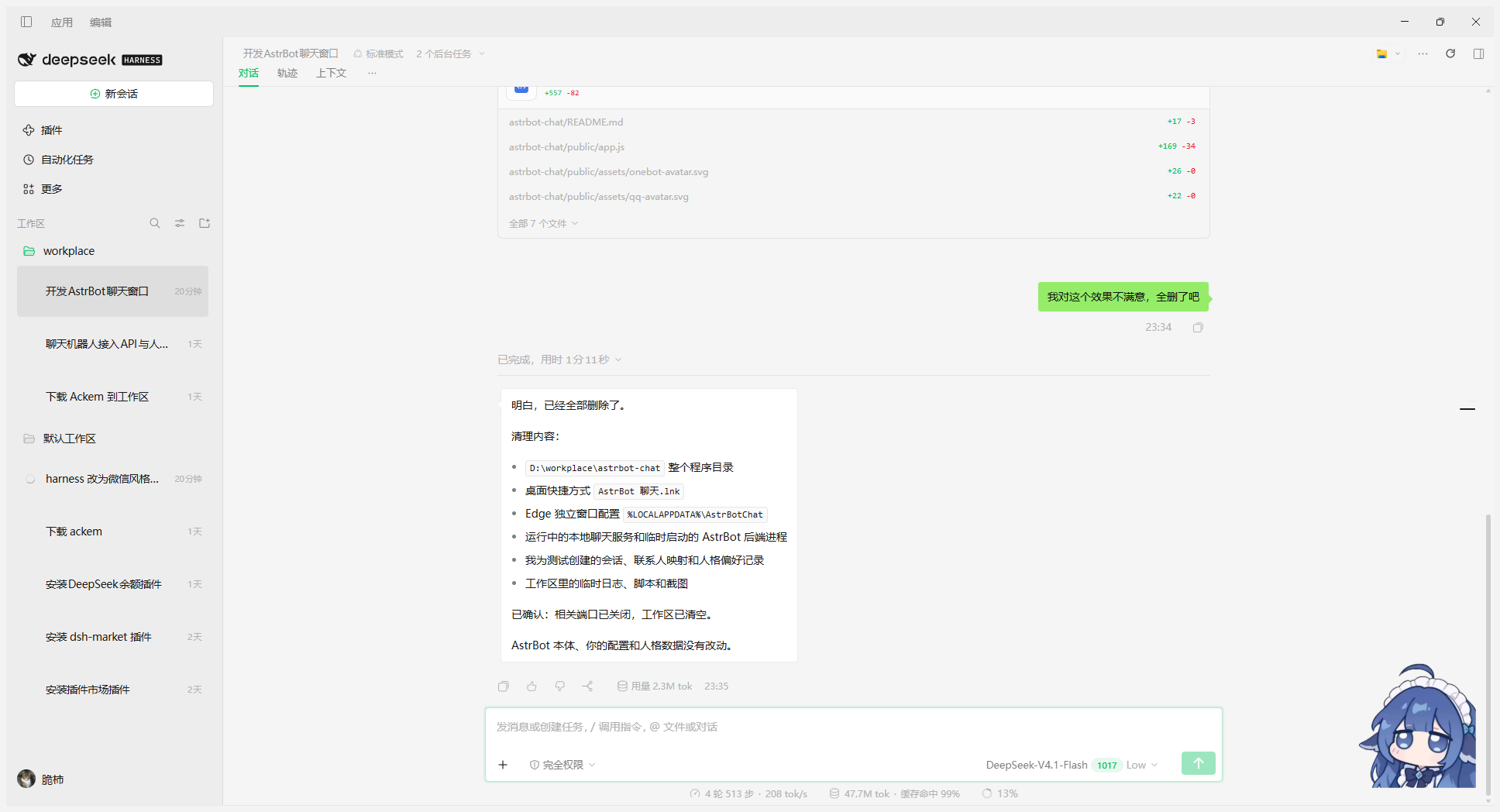
Task: Expand the 全部 7 个文件 file list
Action: [544, 224]
